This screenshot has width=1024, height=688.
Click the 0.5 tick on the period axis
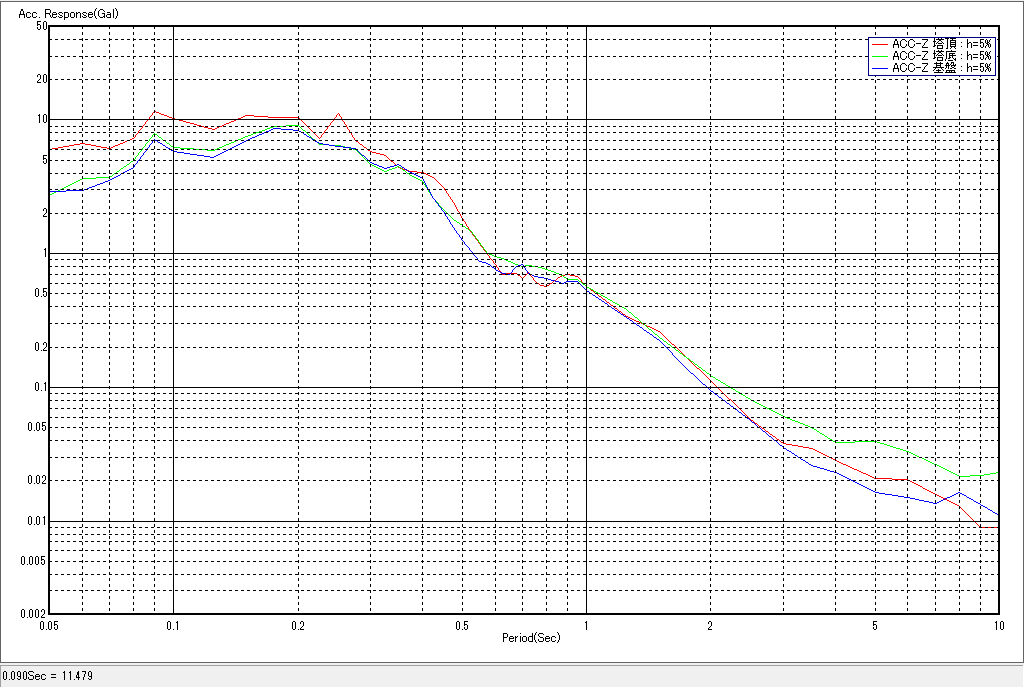(x=462, y=625)
